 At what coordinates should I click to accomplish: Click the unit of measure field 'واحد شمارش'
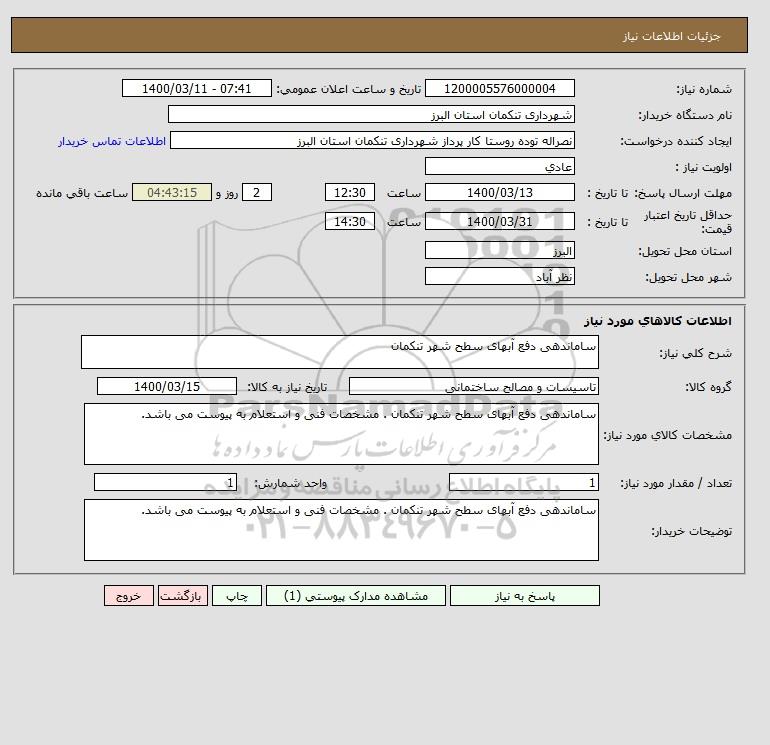point(165,482)
